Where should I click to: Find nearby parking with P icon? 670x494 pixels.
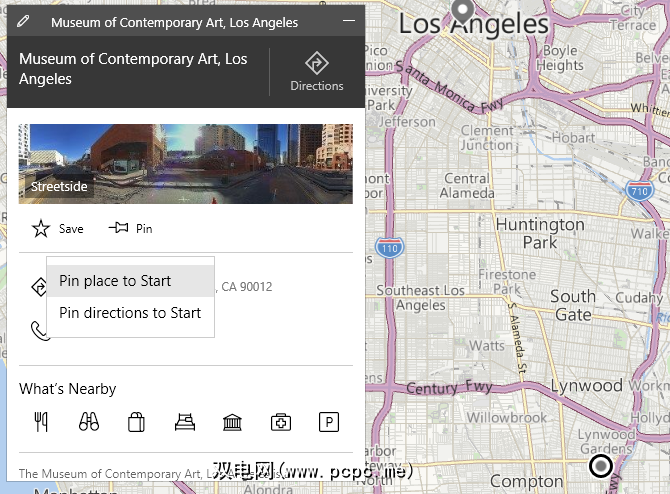tap(329, 422)
